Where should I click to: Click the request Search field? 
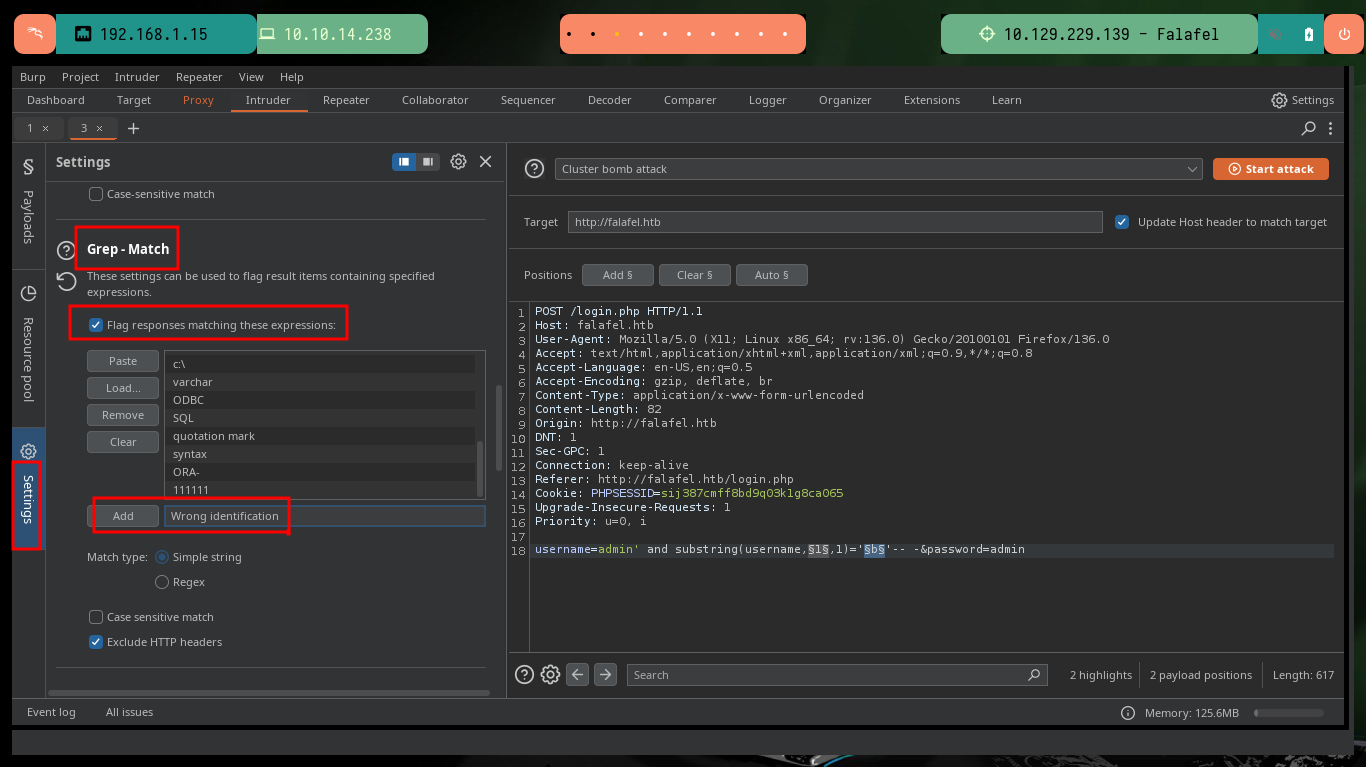pos(837,675)
